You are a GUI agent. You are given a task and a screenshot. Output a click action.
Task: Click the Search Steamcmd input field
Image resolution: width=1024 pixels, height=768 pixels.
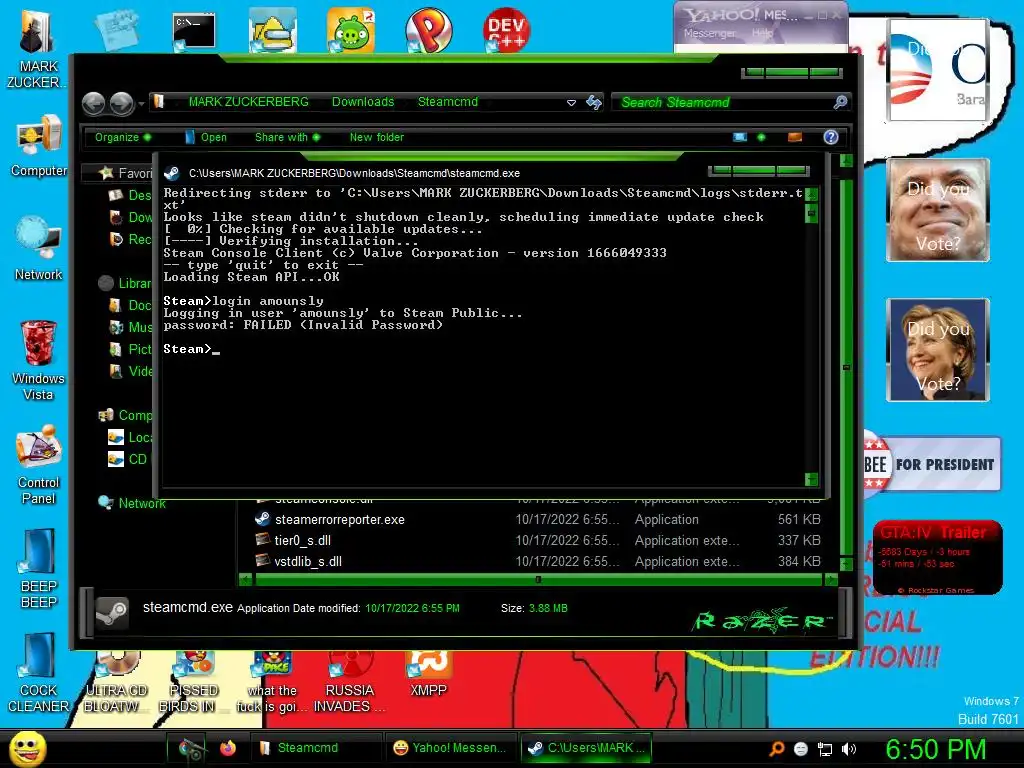[x=725, y=102]
